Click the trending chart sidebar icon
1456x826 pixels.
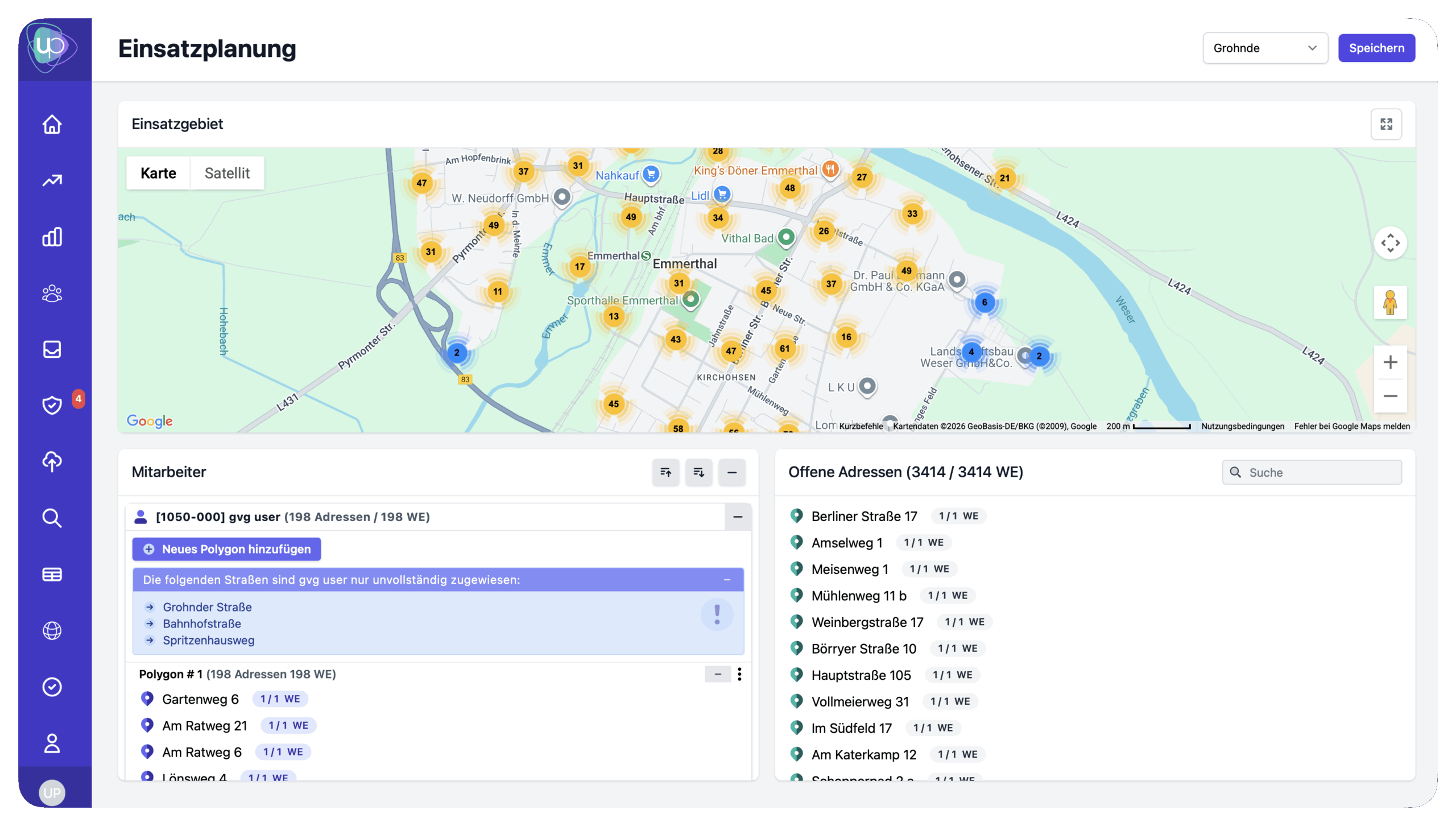point(52,180)
